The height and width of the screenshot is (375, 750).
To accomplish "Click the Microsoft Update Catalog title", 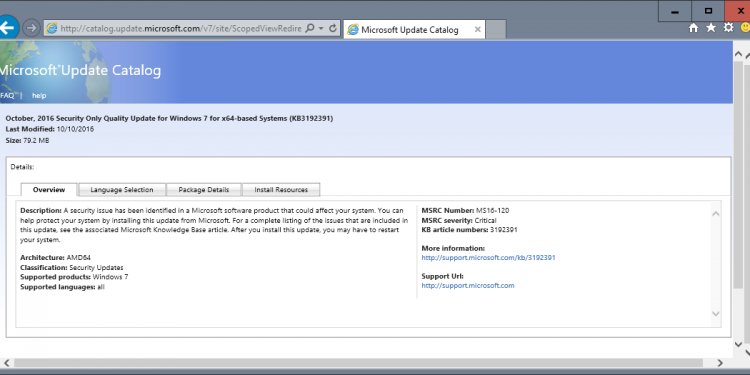I will (x=80, y=71).
